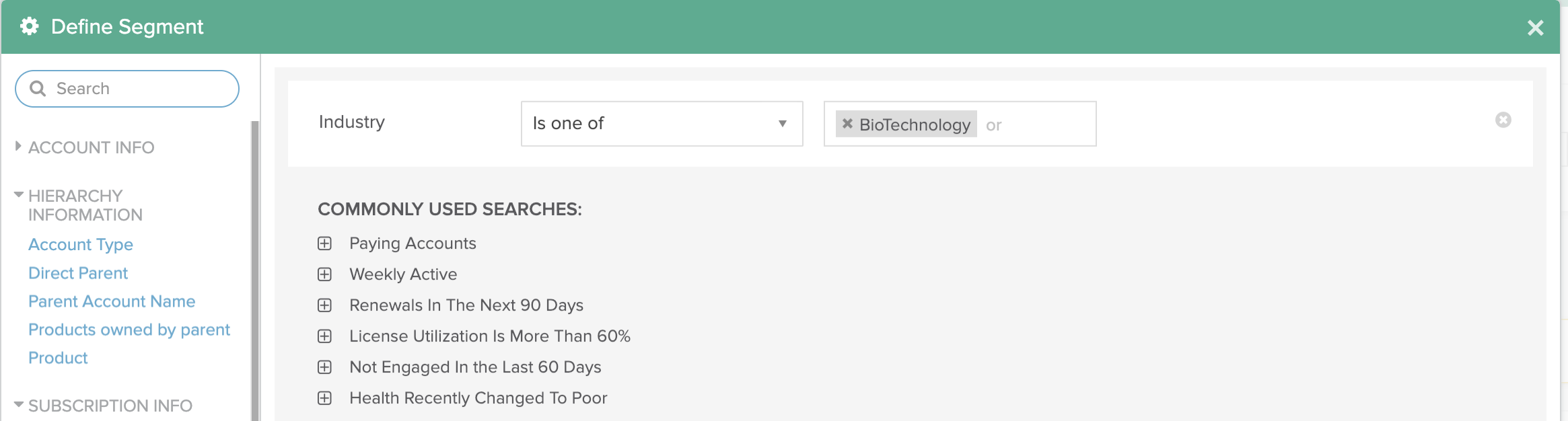1568x421 pixels.
Task: Close the Define Segment dialog
Action: point(1536,28)
